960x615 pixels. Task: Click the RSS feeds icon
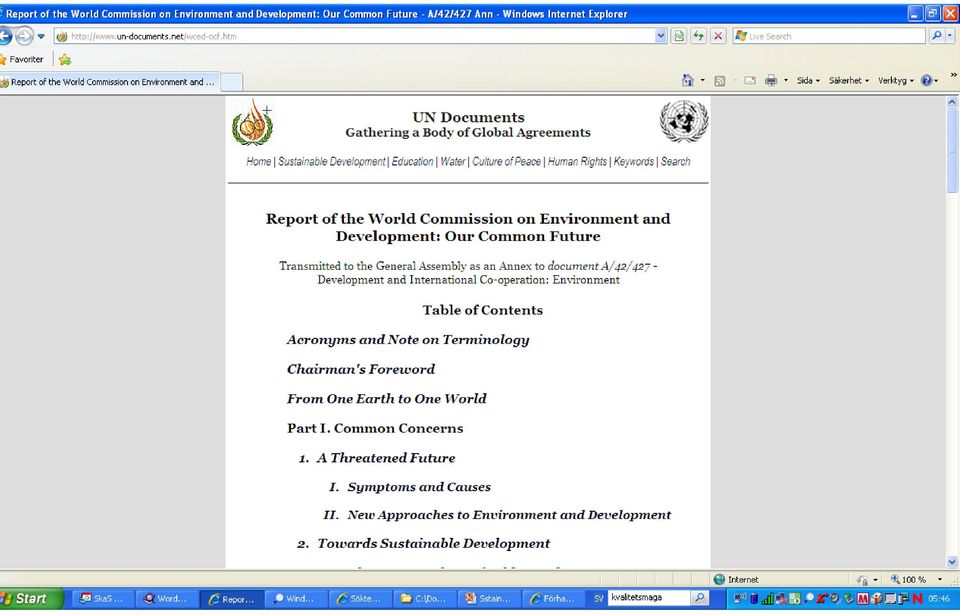click(x=720, y=80)
